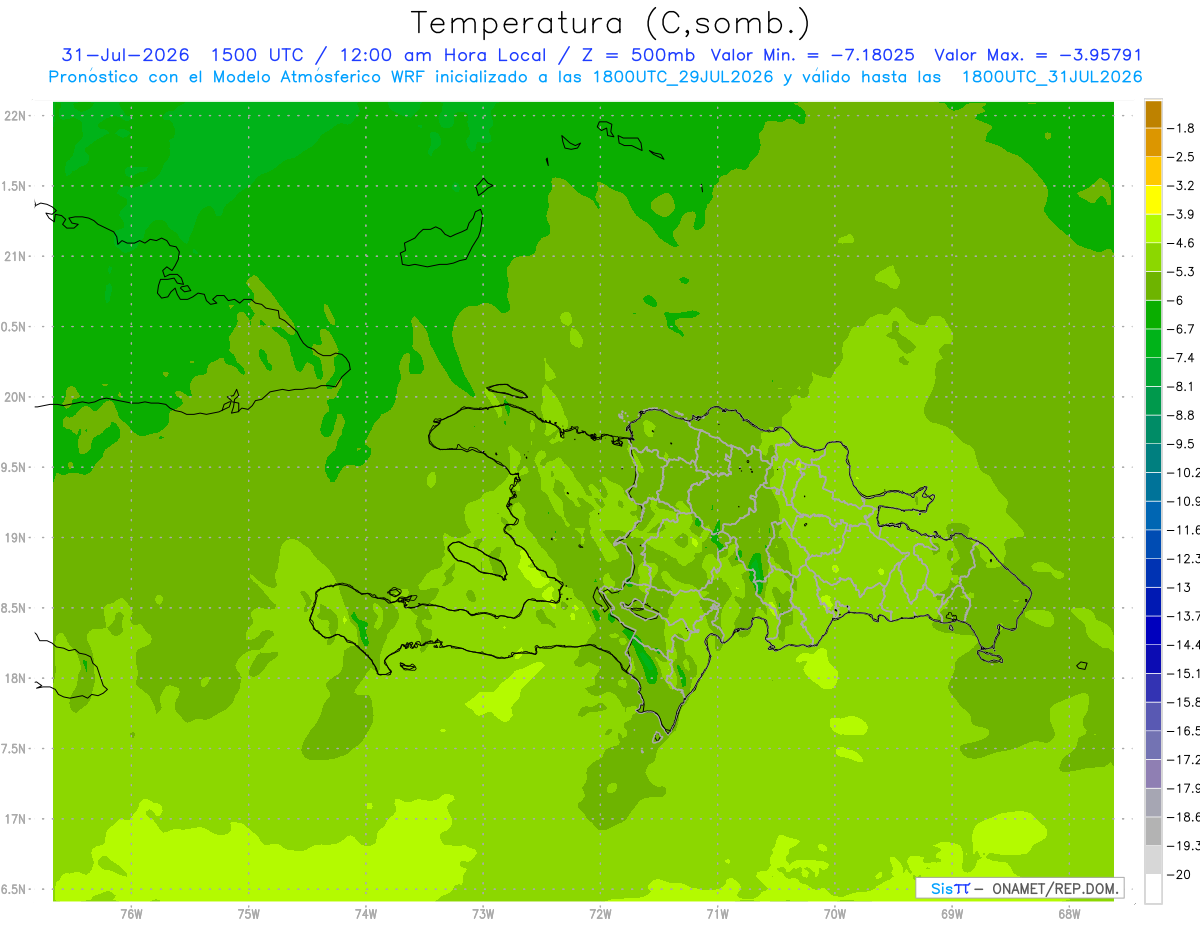Click the '-8.1' color scale label

(x=1182, y=386)
